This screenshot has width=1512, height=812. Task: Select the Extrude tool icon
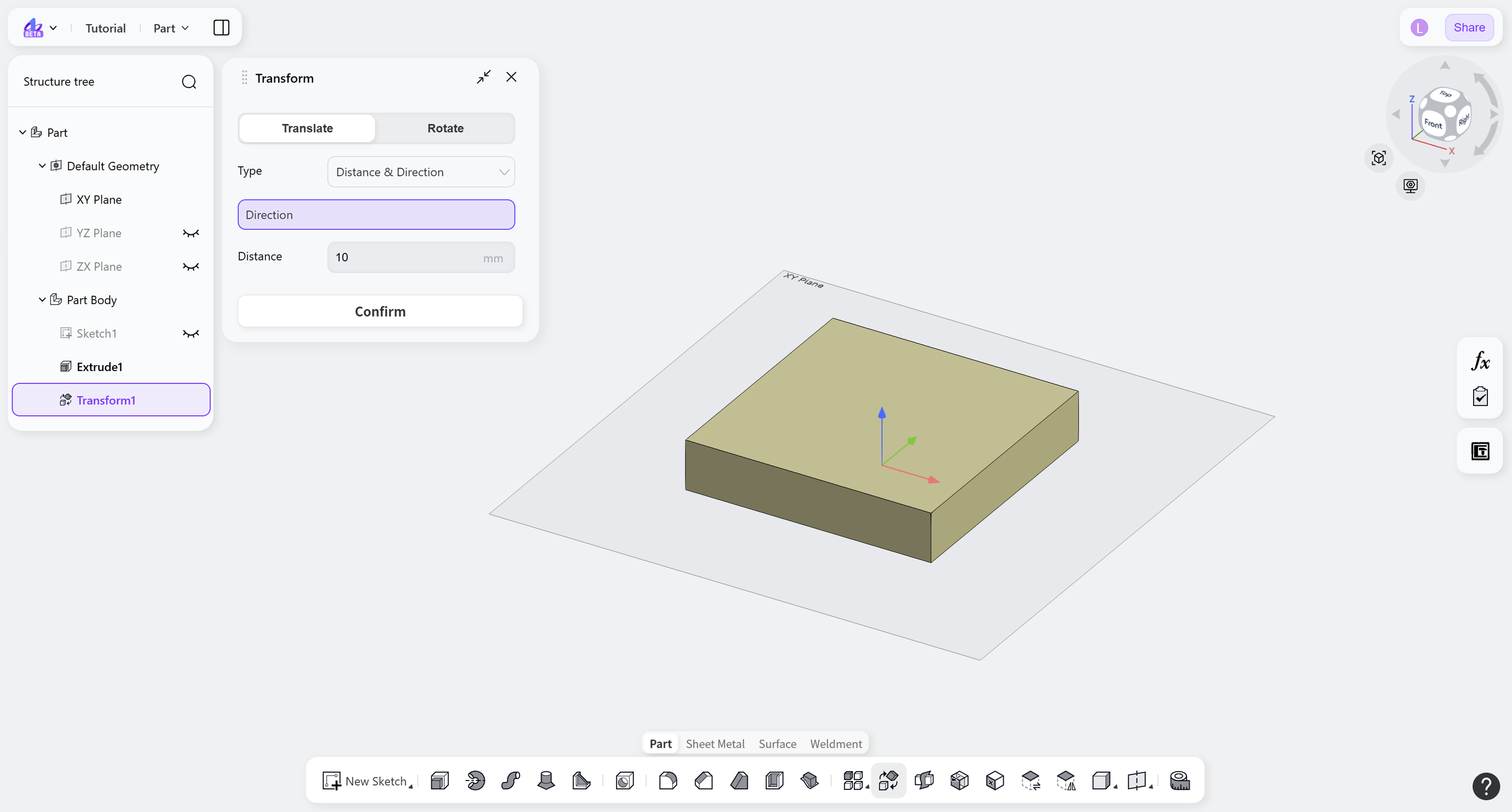point(440,781)
